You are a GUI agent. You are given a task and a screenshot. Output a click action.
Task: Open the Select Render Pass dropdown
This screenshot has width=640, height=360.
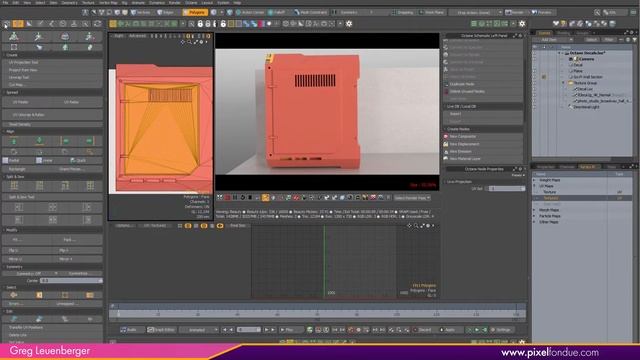(412, 198)
